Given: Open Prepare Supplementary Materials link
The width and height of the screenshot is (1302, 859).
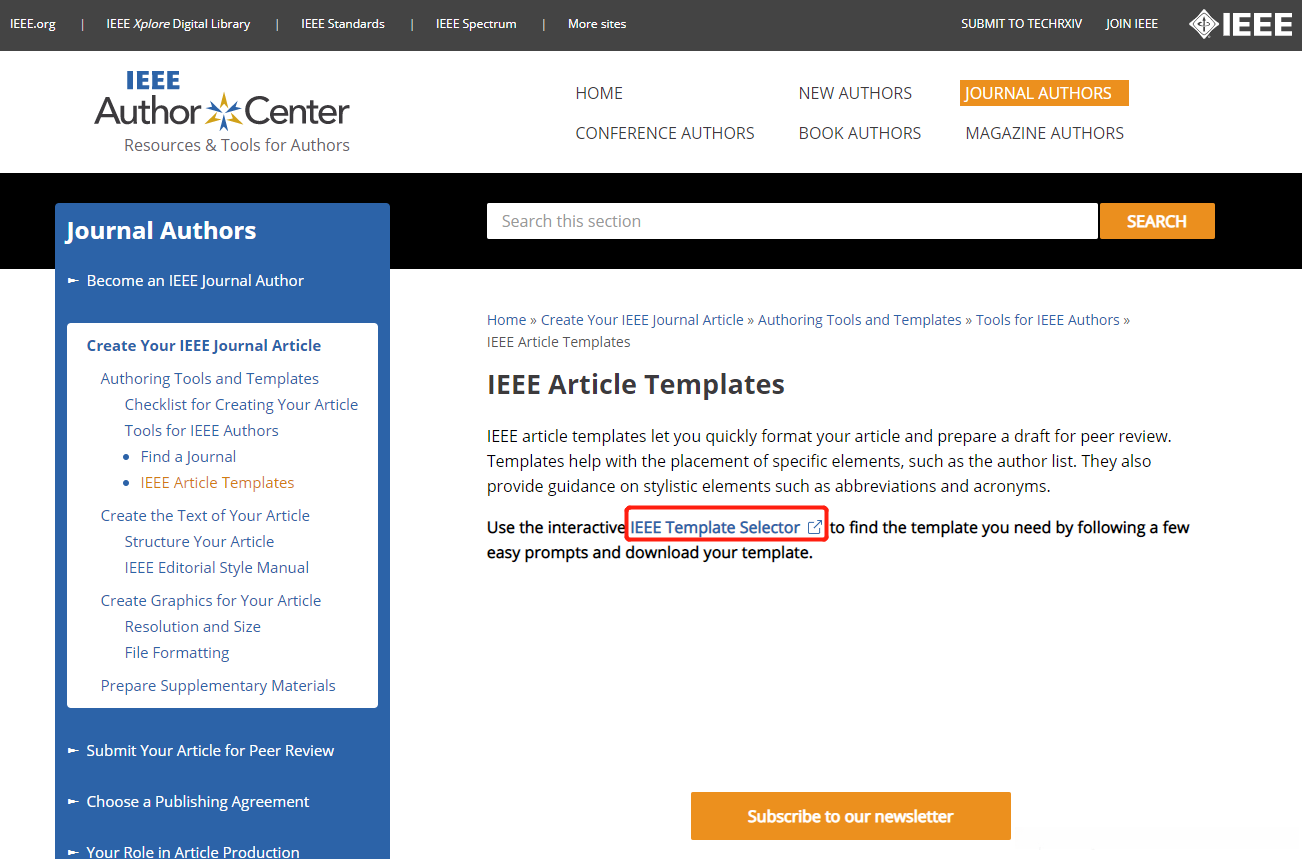Looking at the screenshot, I should point(218,686).
